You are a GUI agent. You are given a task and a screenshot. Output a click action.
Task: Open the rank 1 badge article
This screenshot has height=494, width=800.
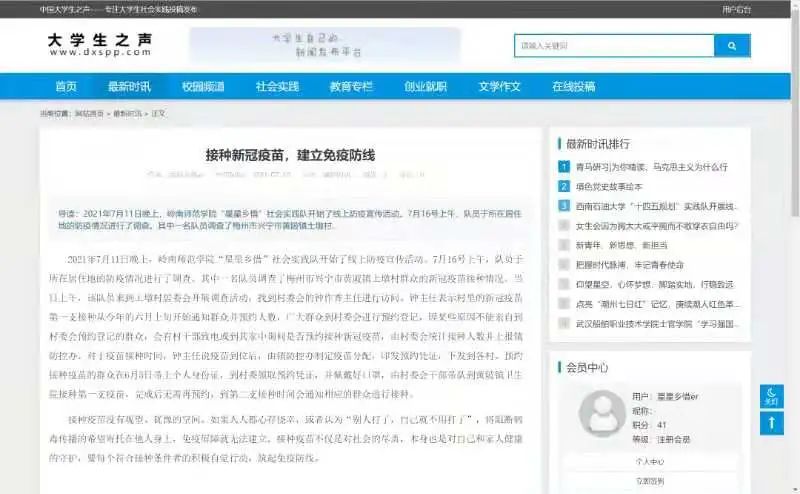point(564,167)
